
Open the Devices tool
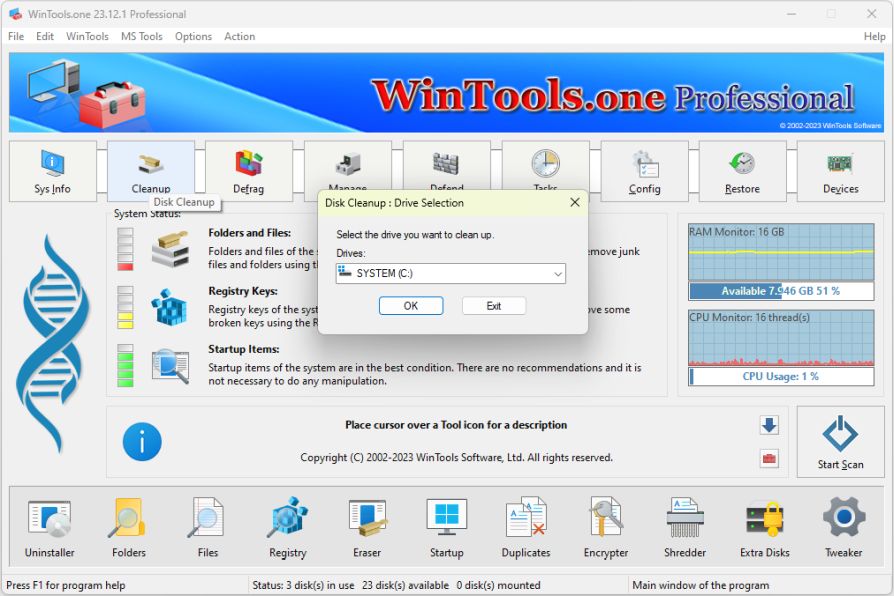point(840,171)
